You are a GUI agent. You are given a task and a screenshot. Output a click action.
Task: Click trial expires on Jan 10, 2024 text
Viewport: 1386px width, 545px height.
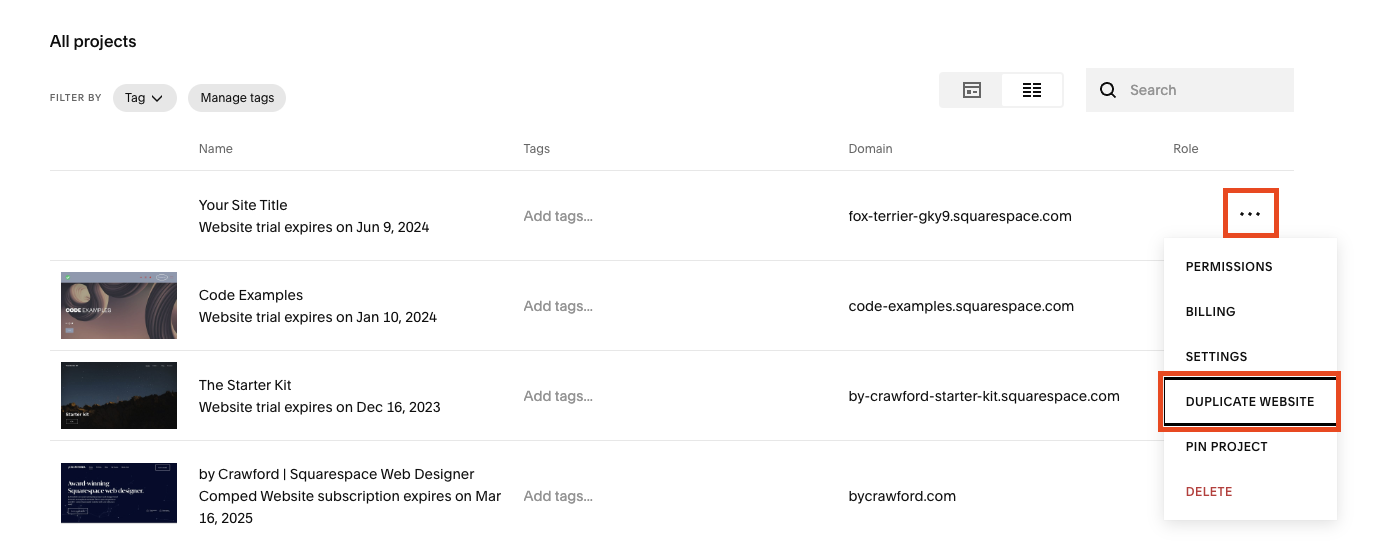point(318,317)
